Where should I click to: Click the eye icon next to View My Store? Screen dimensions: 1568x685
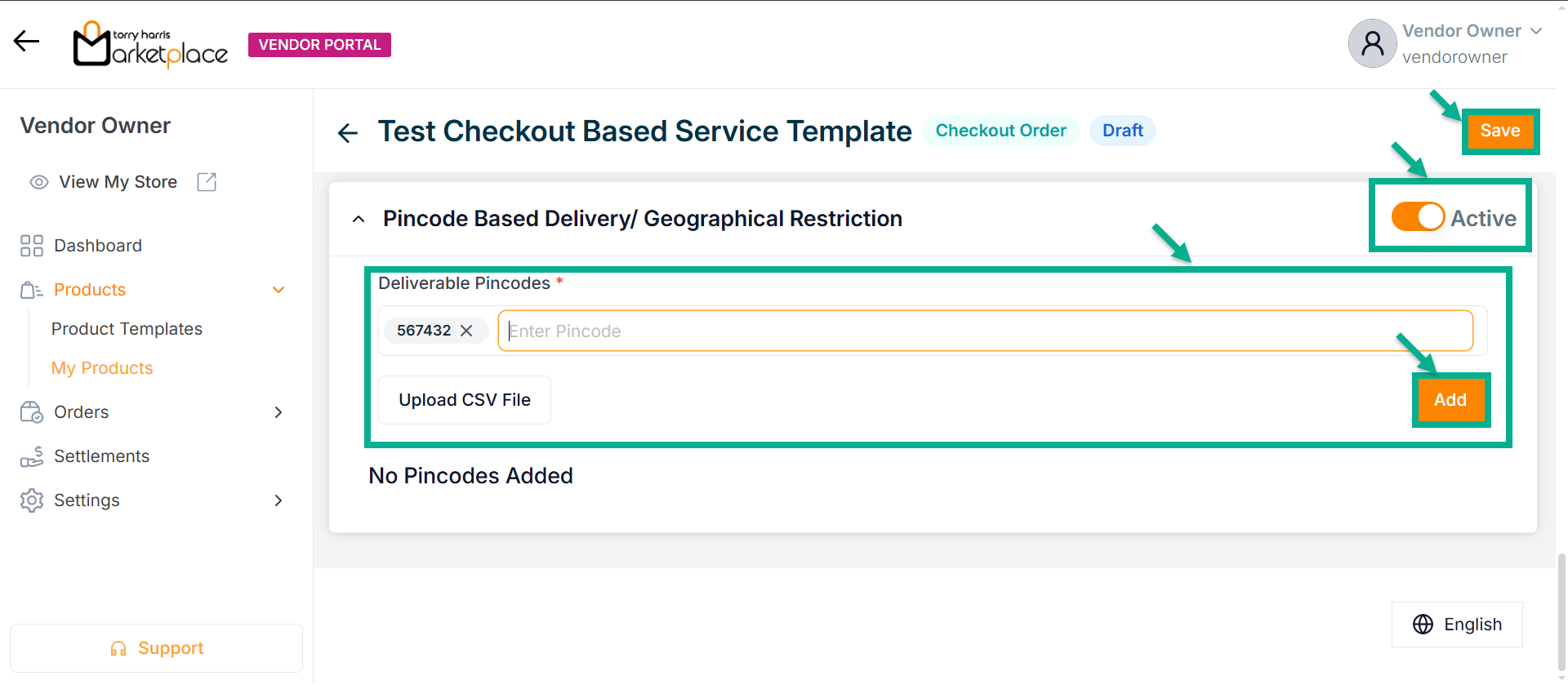tap(38, 182)
